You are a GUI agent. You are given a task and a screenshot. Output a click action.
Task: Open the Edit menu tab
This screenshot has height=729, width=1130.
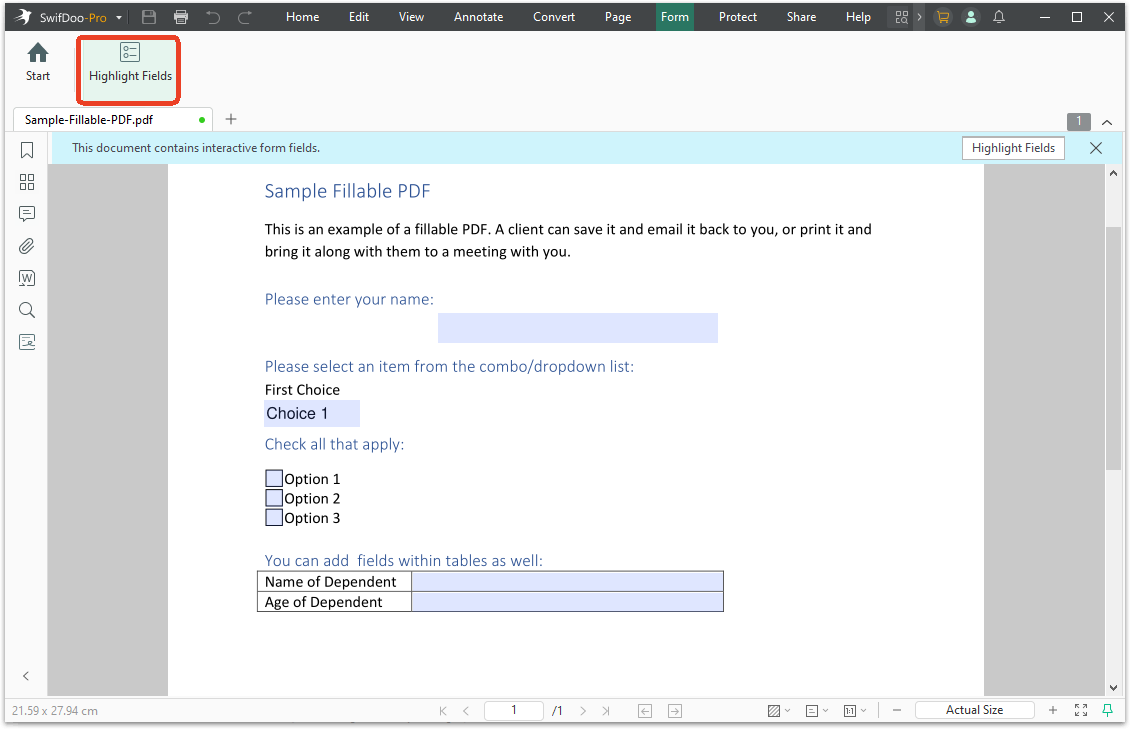359,17
